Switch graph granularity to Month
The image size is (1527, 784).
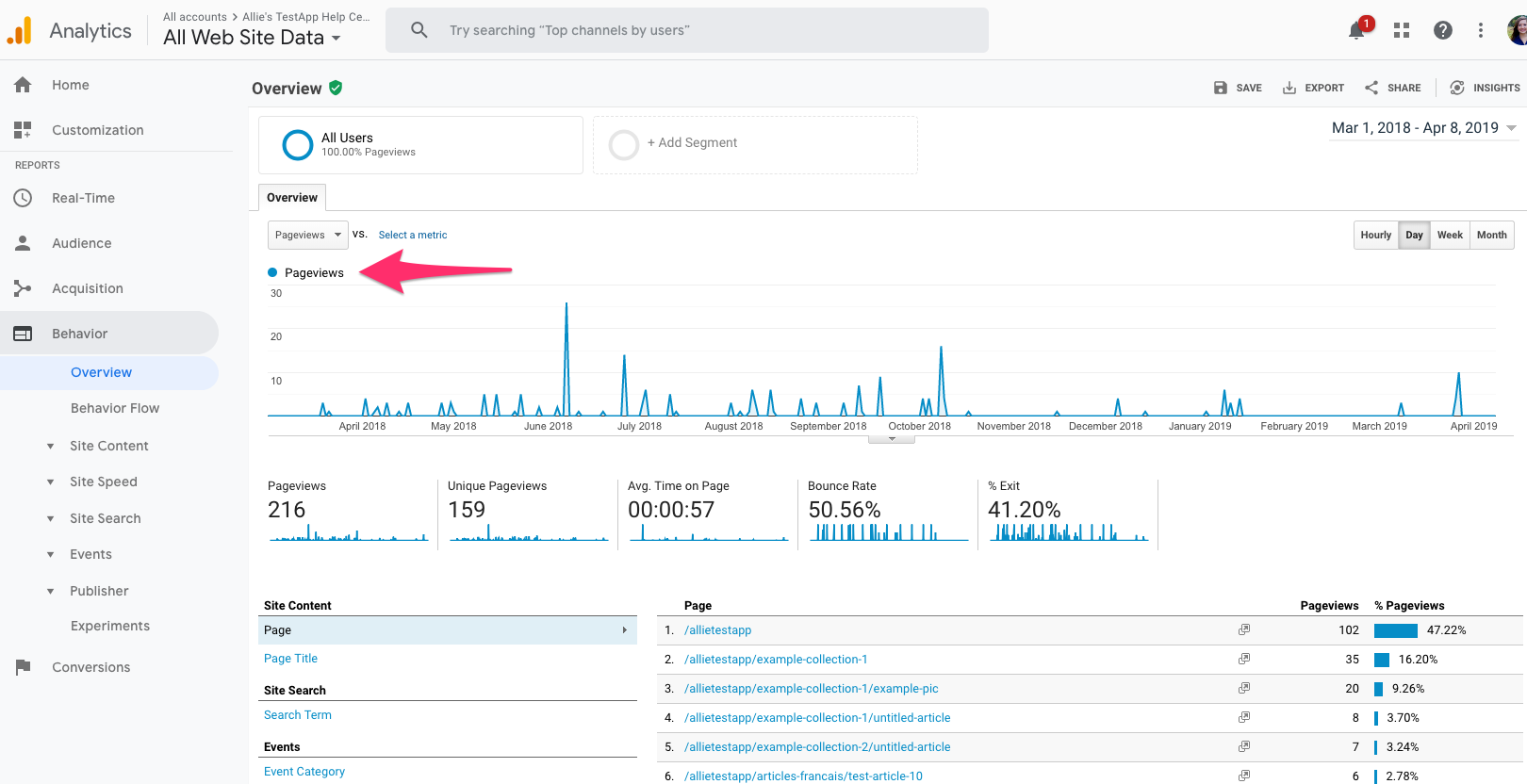click(1491, 235)
